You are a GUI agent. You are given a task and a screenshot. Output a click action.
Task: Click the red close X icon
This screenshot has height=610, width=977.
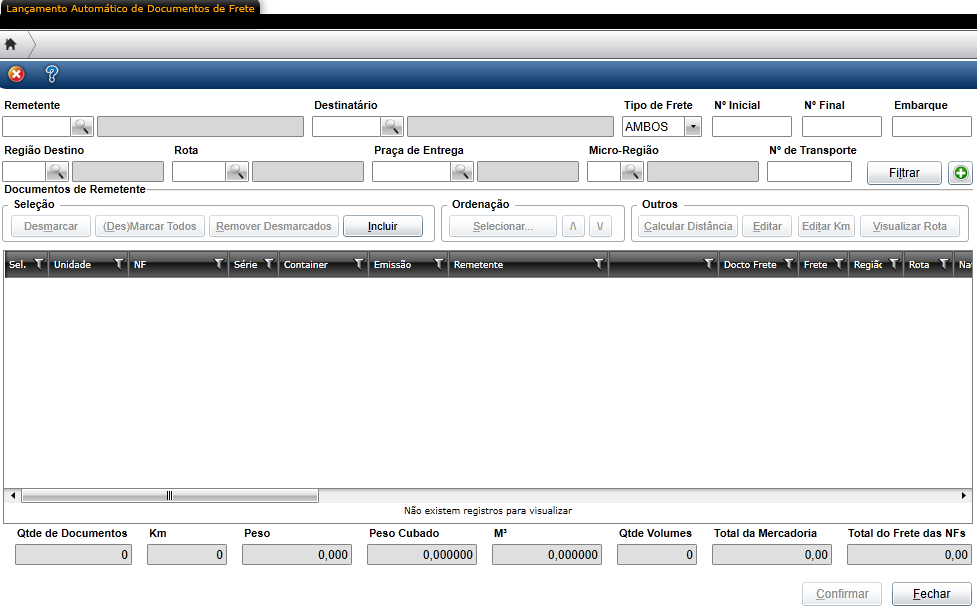coord(16,74)
